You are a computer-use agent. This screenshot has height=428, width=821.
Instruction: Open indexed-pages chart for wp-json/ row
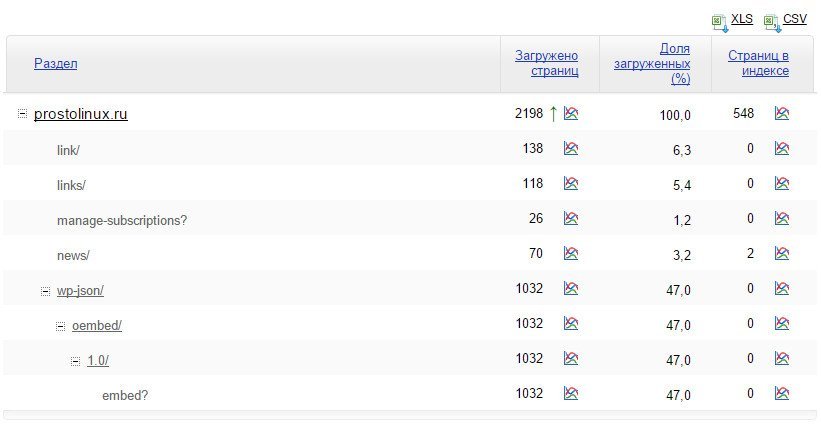click(x=782, y=289)
